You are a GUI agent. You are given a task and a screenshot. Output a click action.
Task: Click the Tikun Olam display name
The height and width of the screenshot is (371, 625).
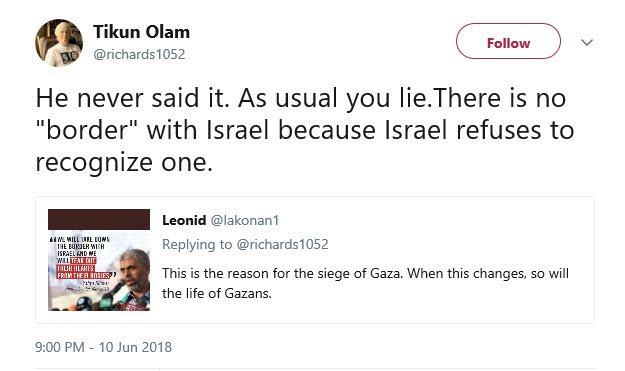pos(142,32)
